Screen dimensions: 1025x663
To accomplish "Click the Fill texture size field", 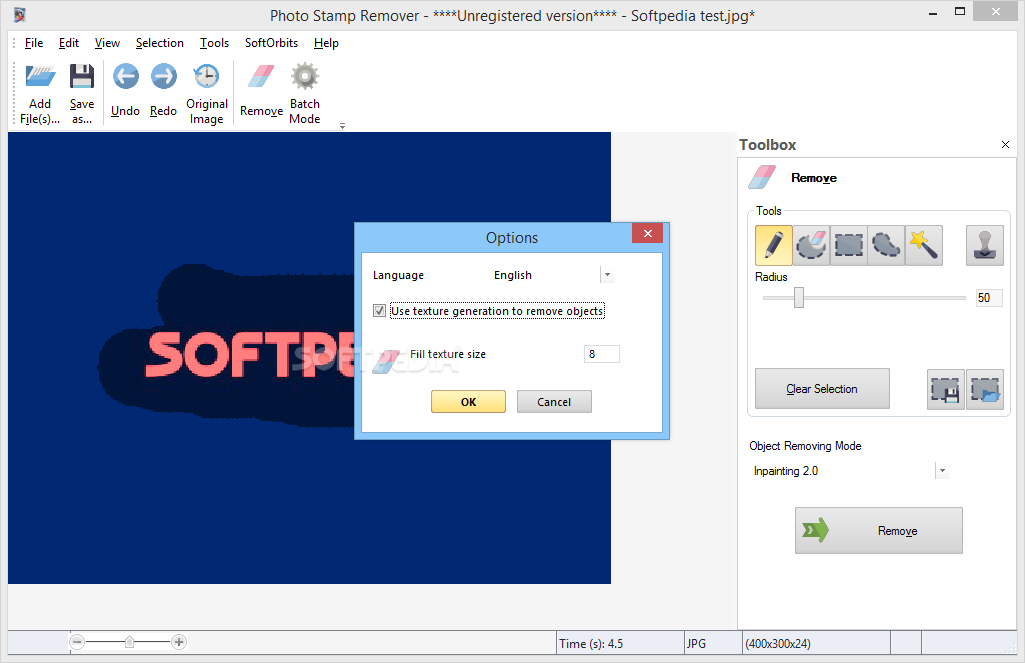I will (601, 354).
